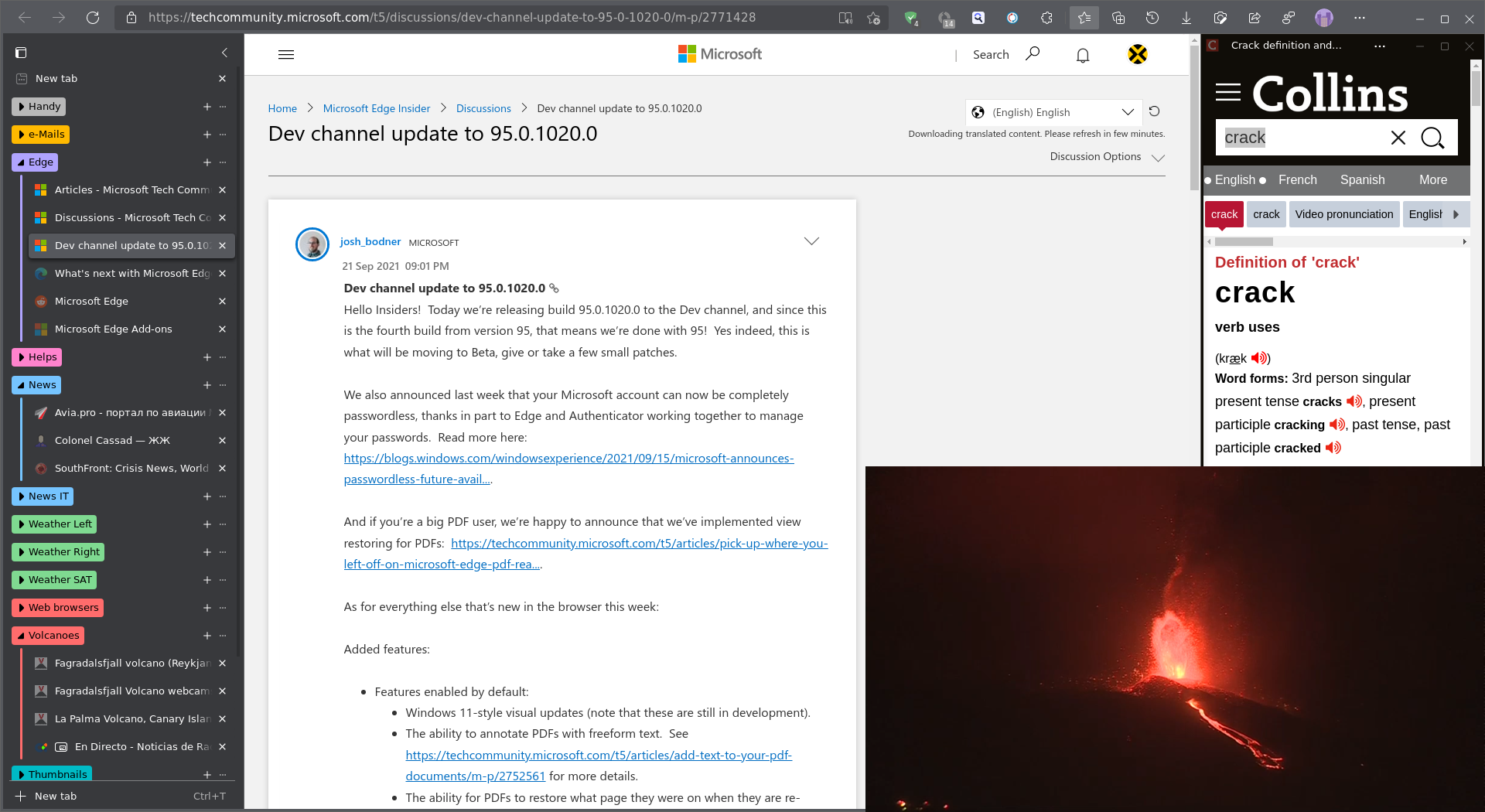Open the Collins hamburger menu

click(1228, 92)
